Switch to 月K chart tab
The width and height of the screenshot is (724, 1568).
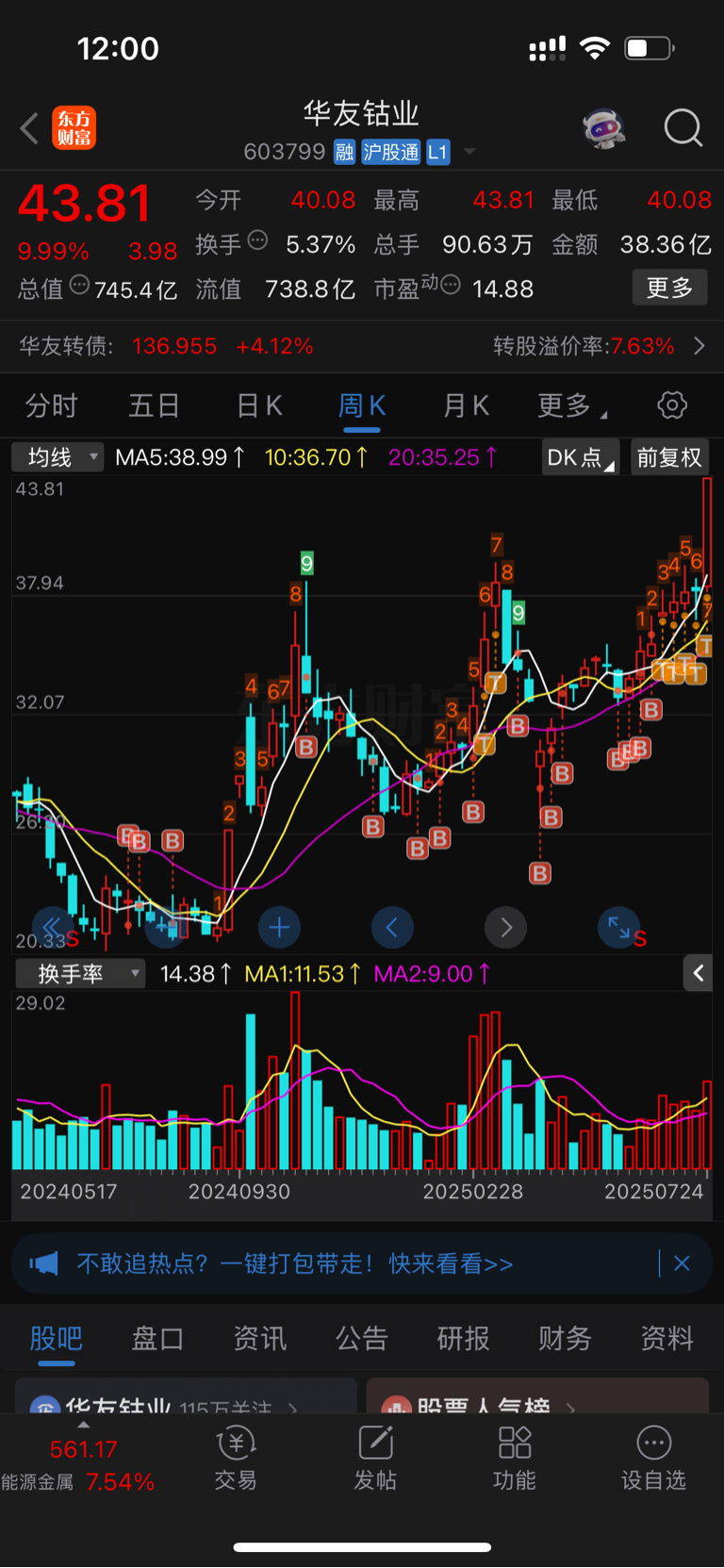point(466,405)
